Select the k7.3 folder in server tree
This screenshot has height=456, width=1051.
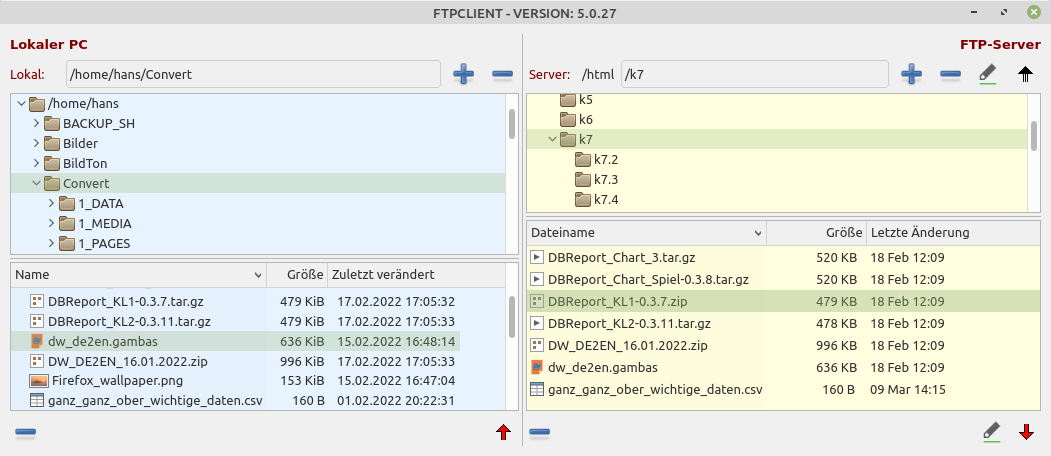coord(606,179)
